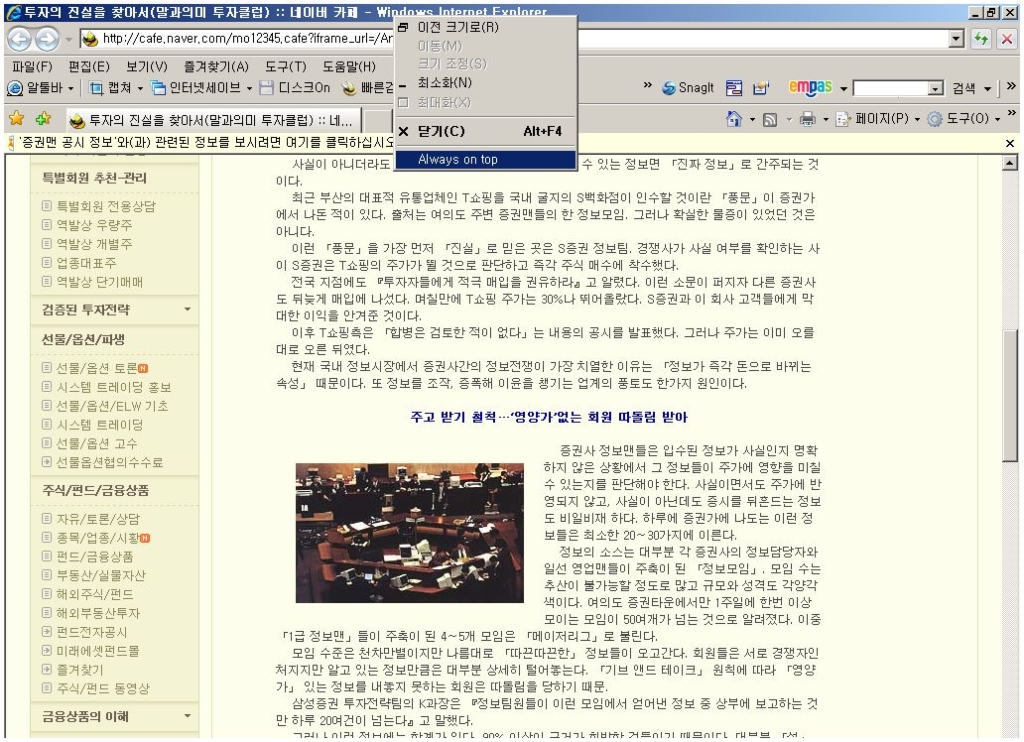Click the new-post badge beside 종목/업종/시황
Image resolution: width=1024 pixels, height=742 pixels.
click(145, 538)
